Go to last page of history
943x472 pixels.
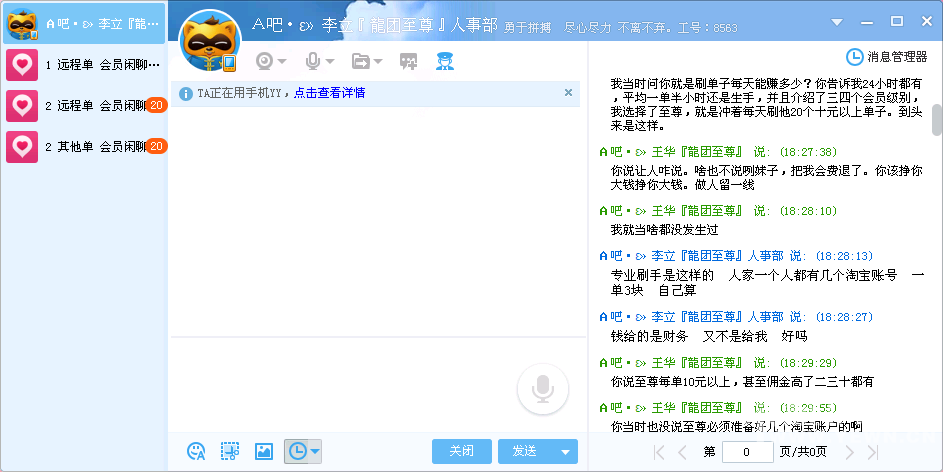coord(873,452)
